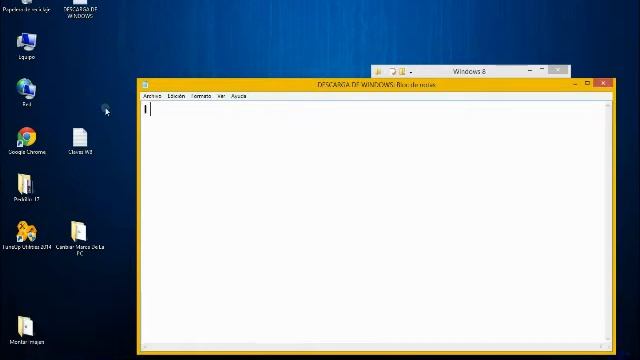The image size is (640, 360).
Task: Click folder icon in Windows 8 window toolbar
Action: [378, 72]
